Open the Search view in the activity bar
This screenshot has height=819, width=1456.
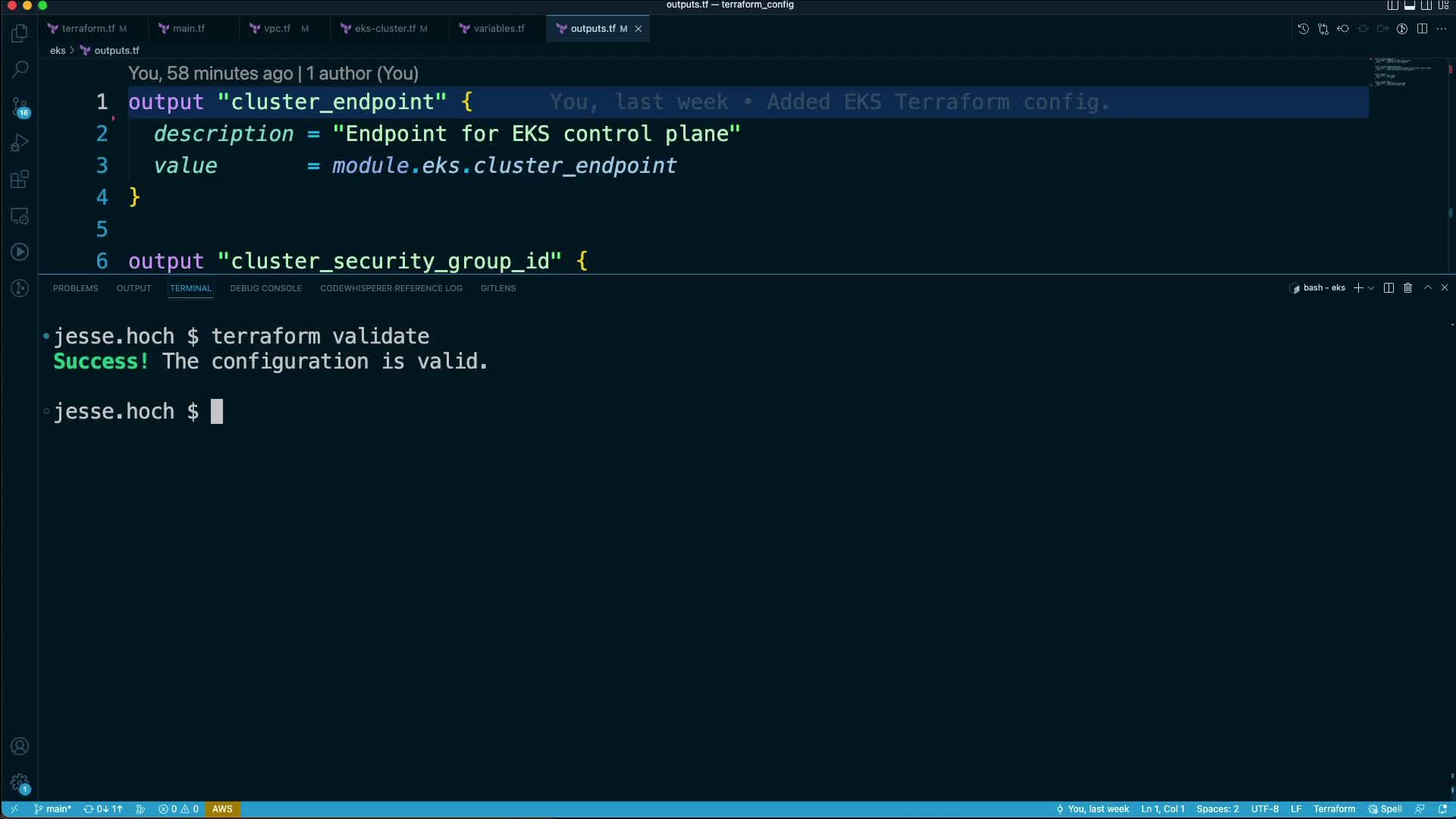pyautogui.click(x=20, y=70)
